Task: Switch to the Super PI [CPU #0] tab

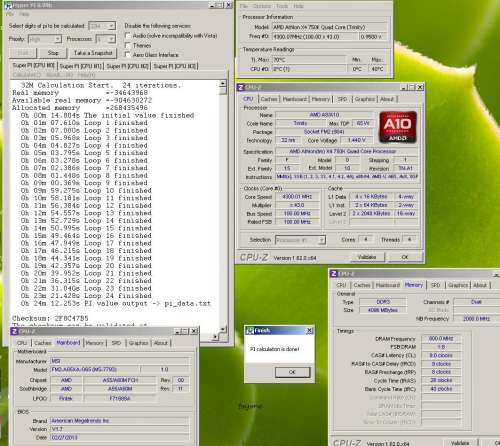Action: (33, 66)
